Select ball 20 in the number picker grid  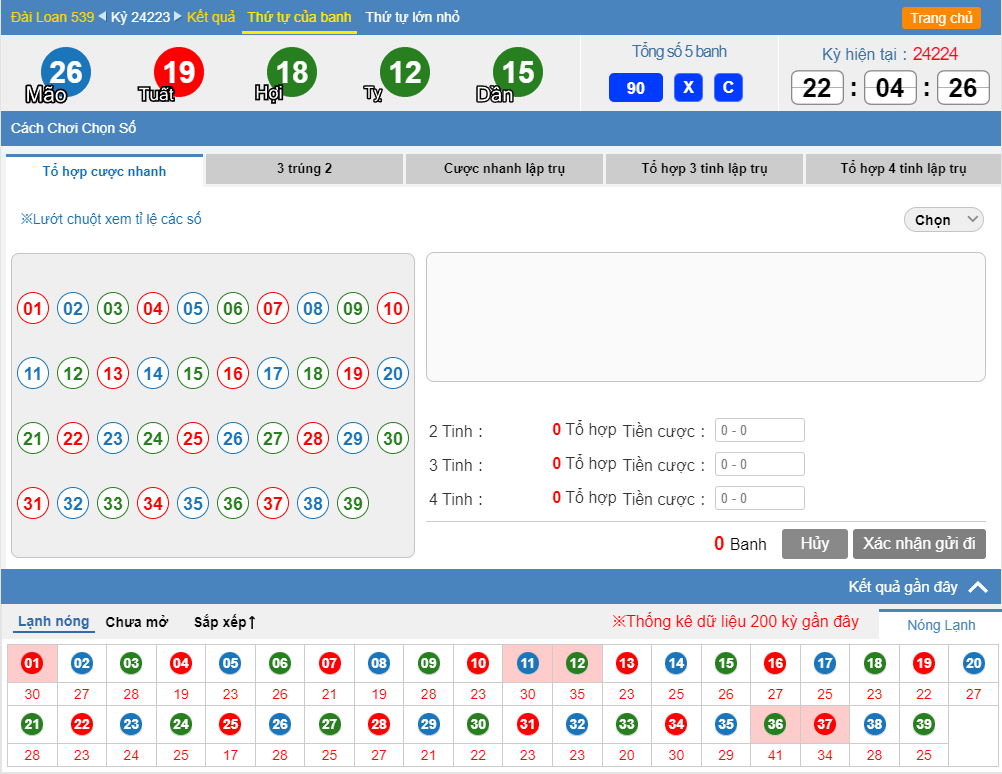393,374
